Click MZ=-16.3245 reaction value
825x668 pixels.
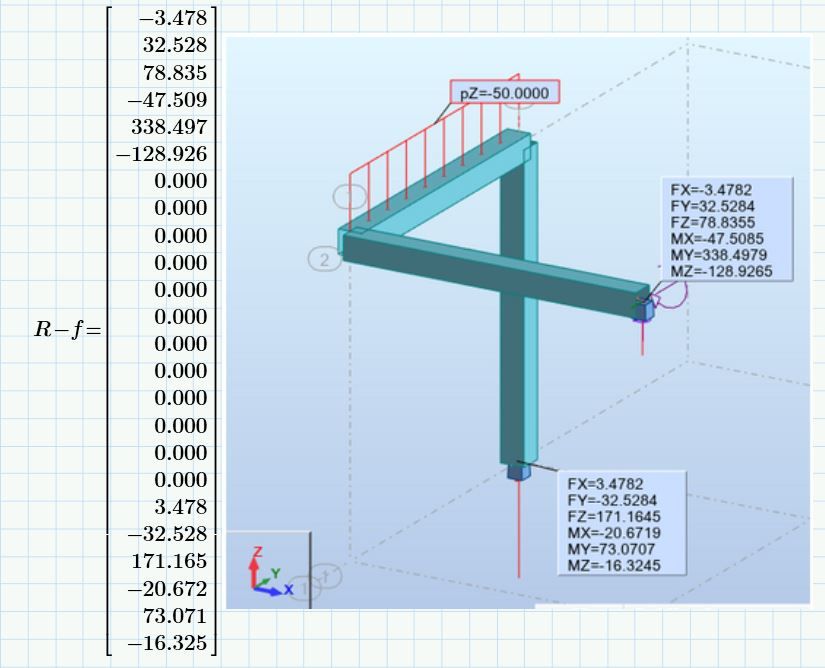(x=614, y=565)
